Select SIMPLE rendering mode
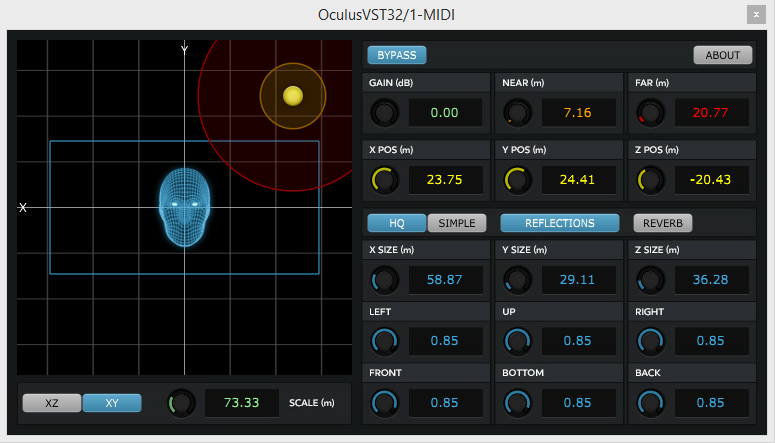 [457, 223]
